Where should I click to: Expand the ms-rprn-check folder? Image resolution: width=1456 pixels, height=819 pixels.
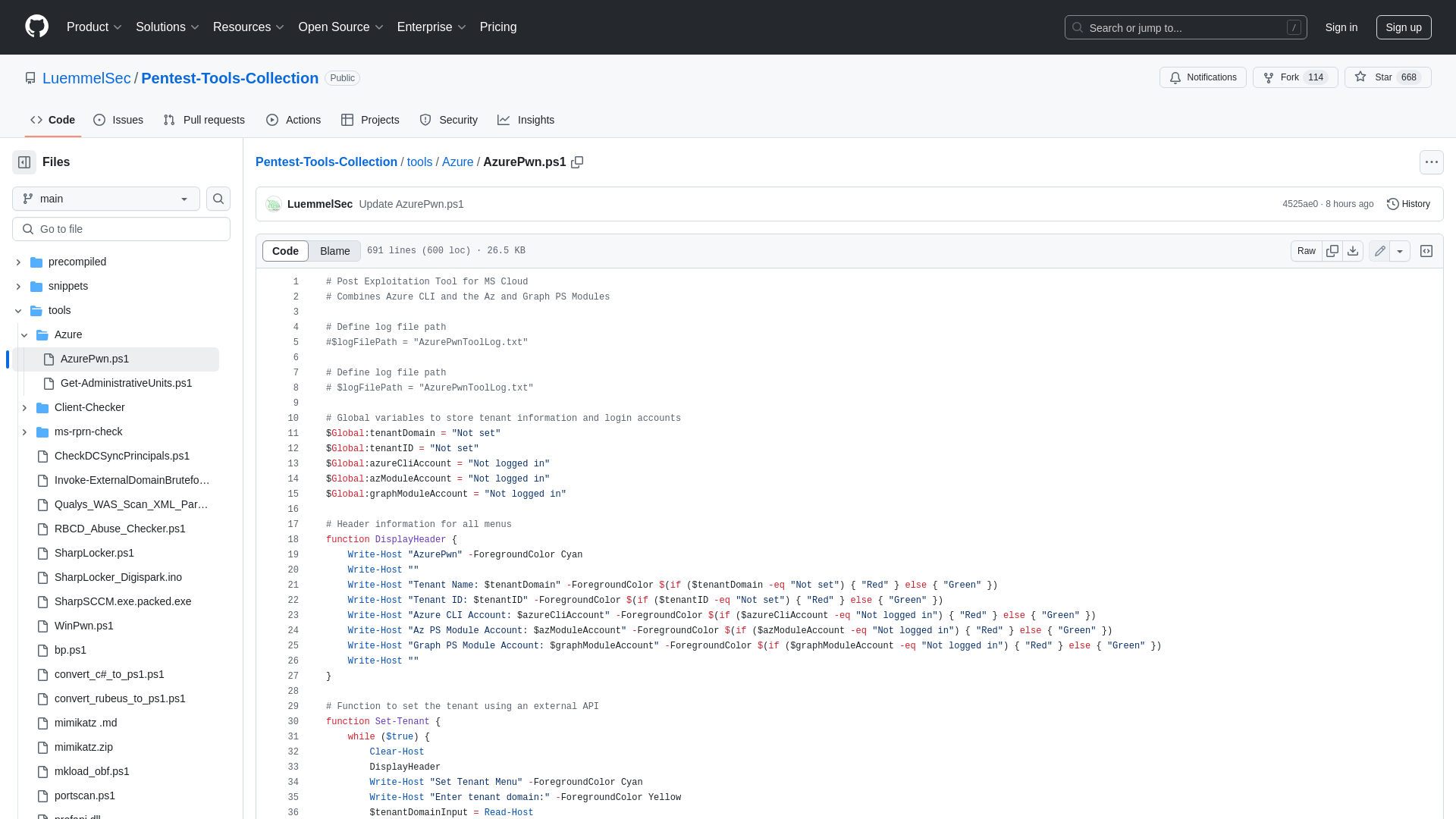[x=24, y=431]
